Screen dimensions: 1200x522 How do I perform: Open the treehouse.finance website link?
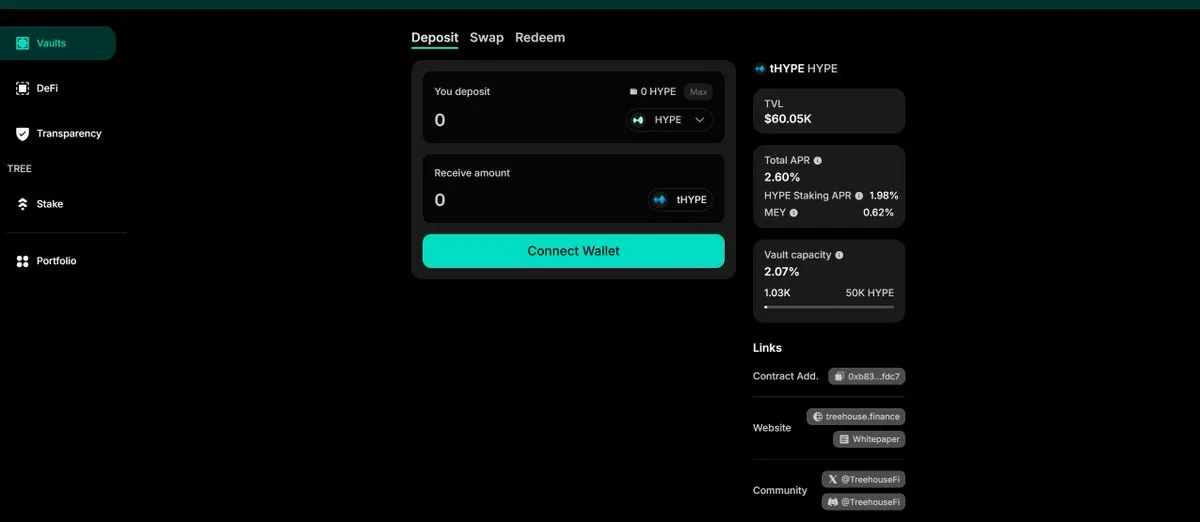coord(856,416)
